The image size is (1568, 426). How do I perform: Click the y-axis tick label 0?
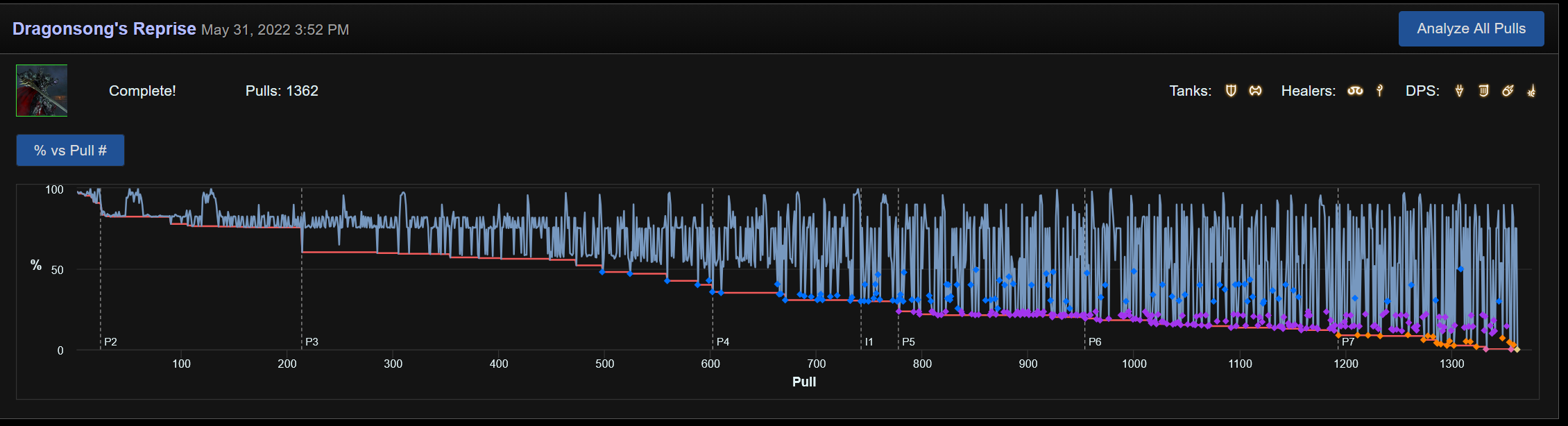[x=60, y=350]
